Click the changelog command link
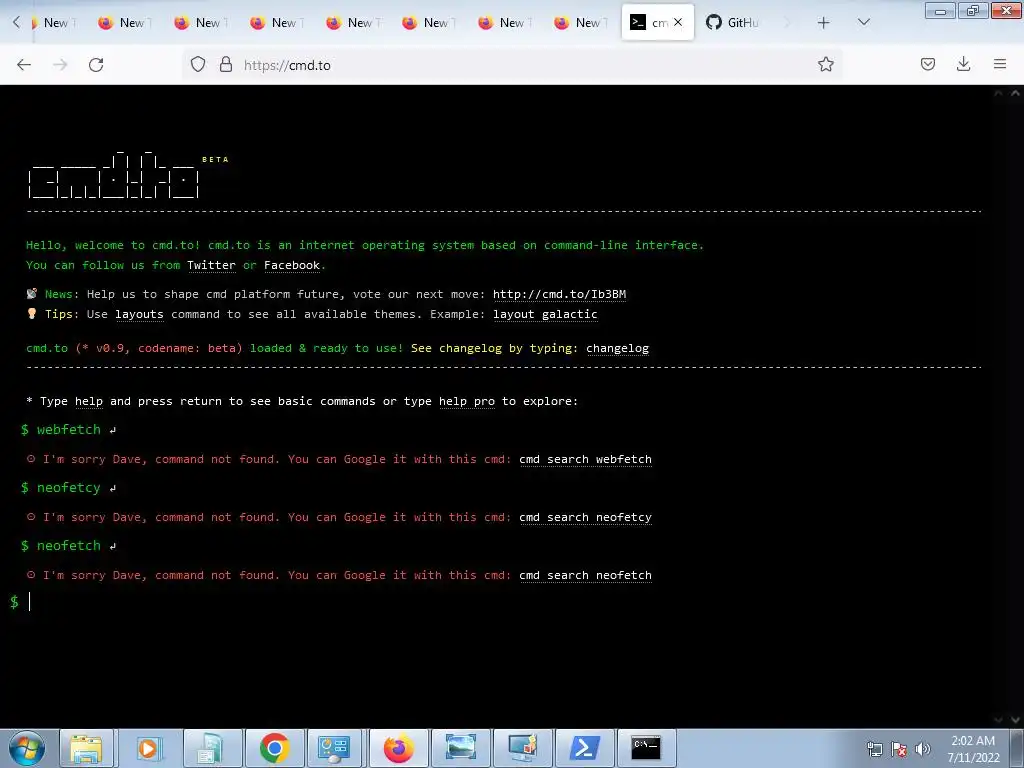 [x=617, y=348]
